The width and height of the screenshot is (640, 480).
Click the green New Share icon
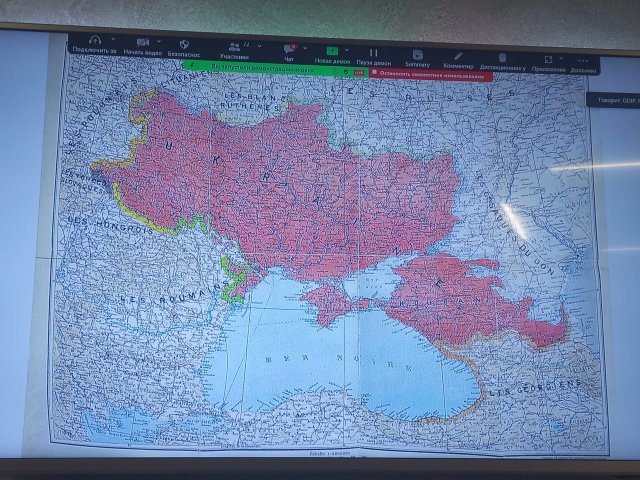click(333, 49)
